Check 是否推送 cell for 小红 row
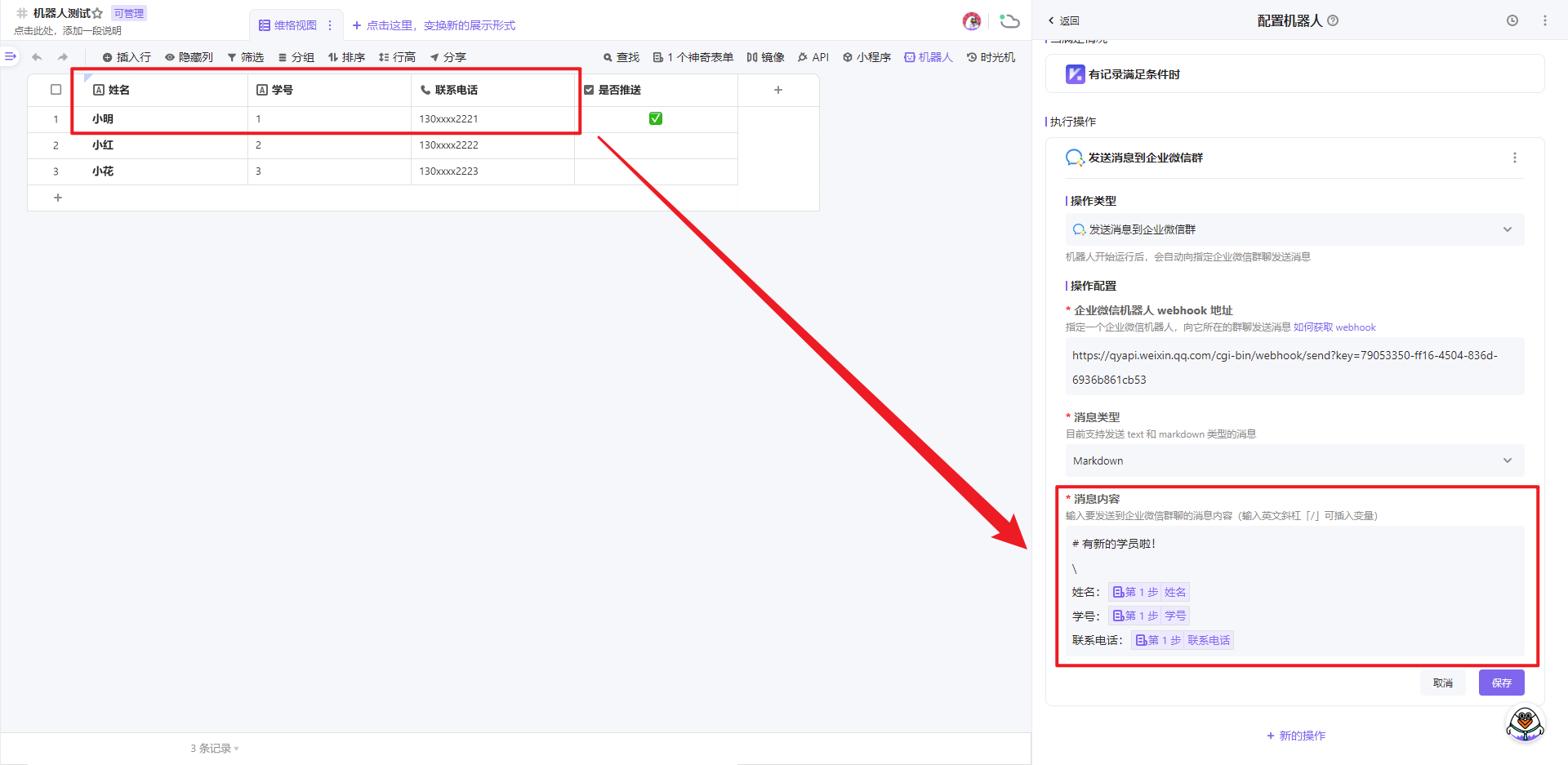 pos(656,145)
